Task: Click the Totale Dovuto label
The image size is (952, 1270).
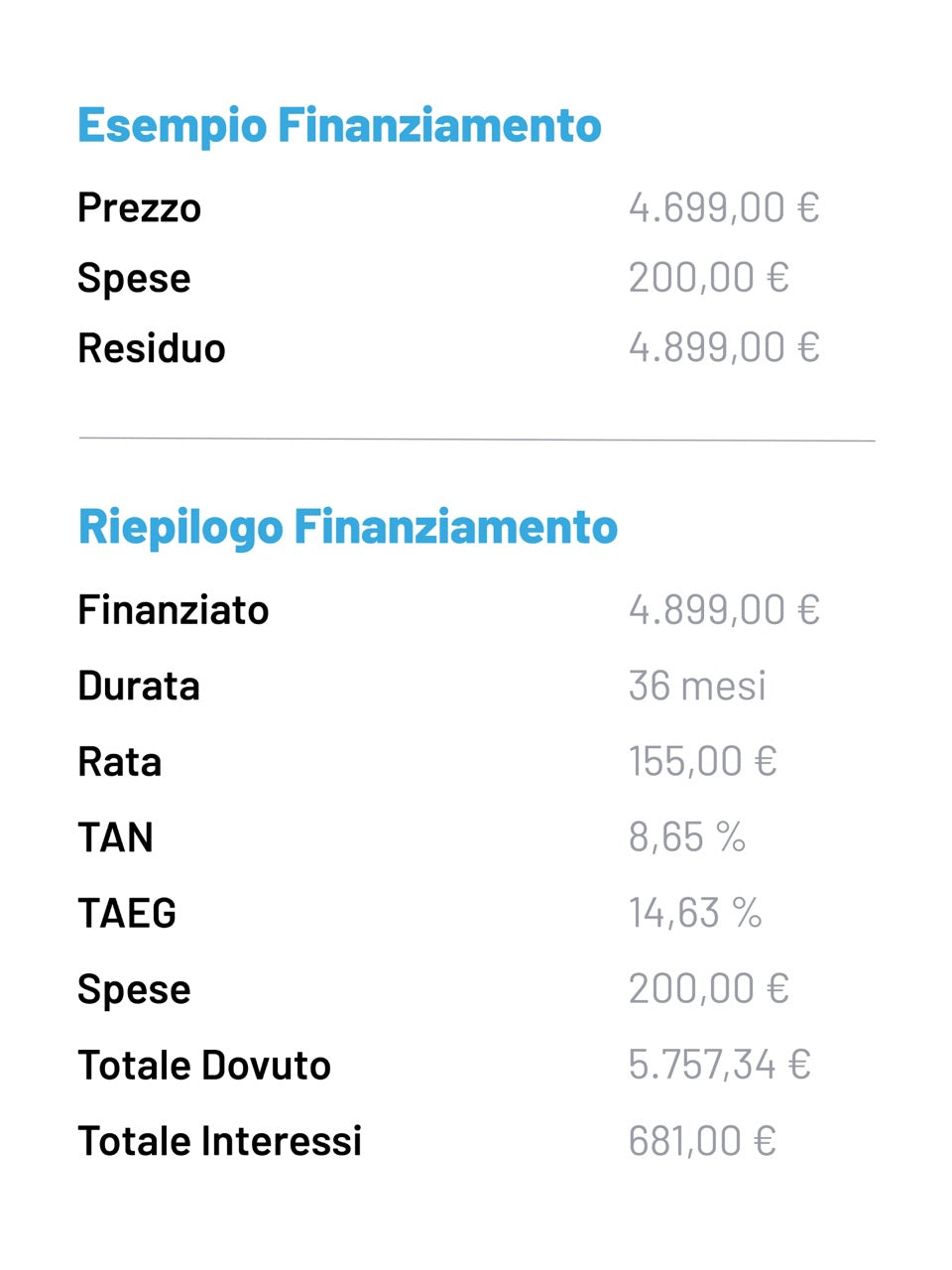Action: (204, 1065)
